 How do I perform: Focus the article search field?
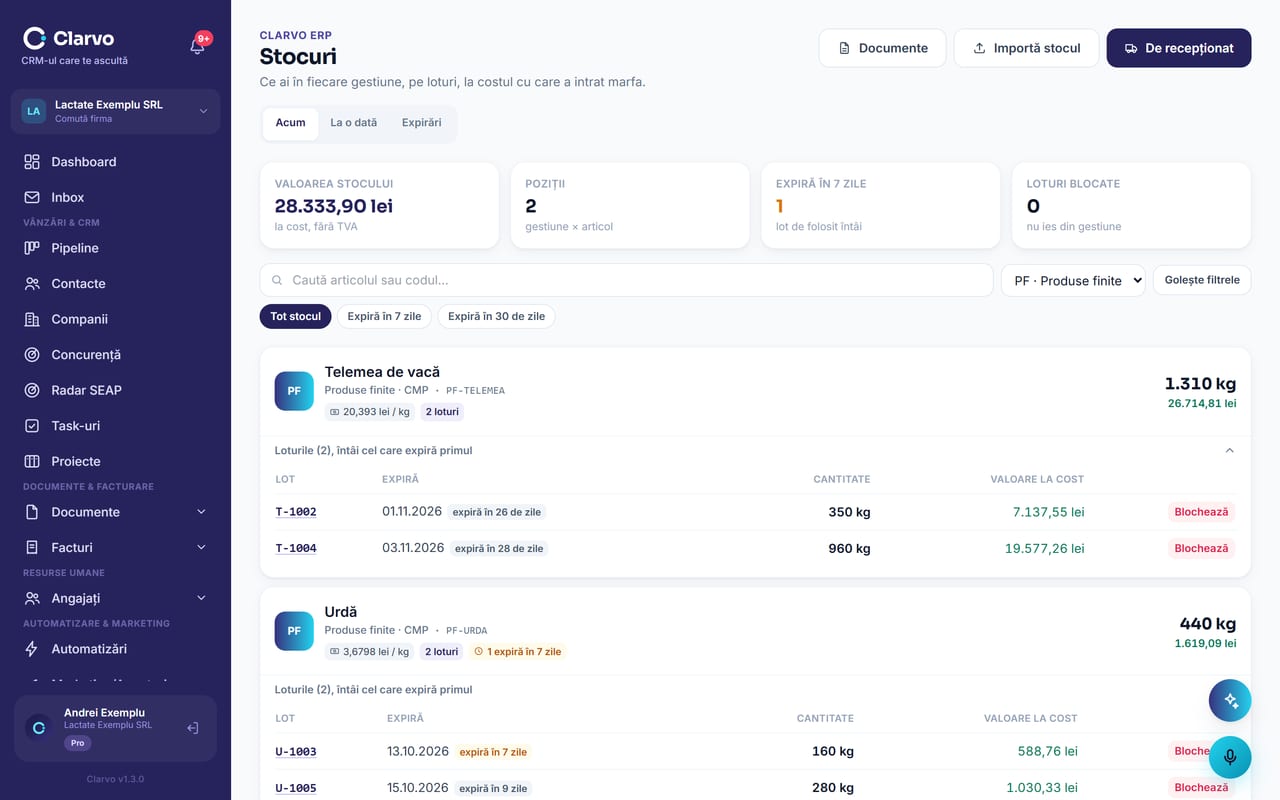point(626,280)
